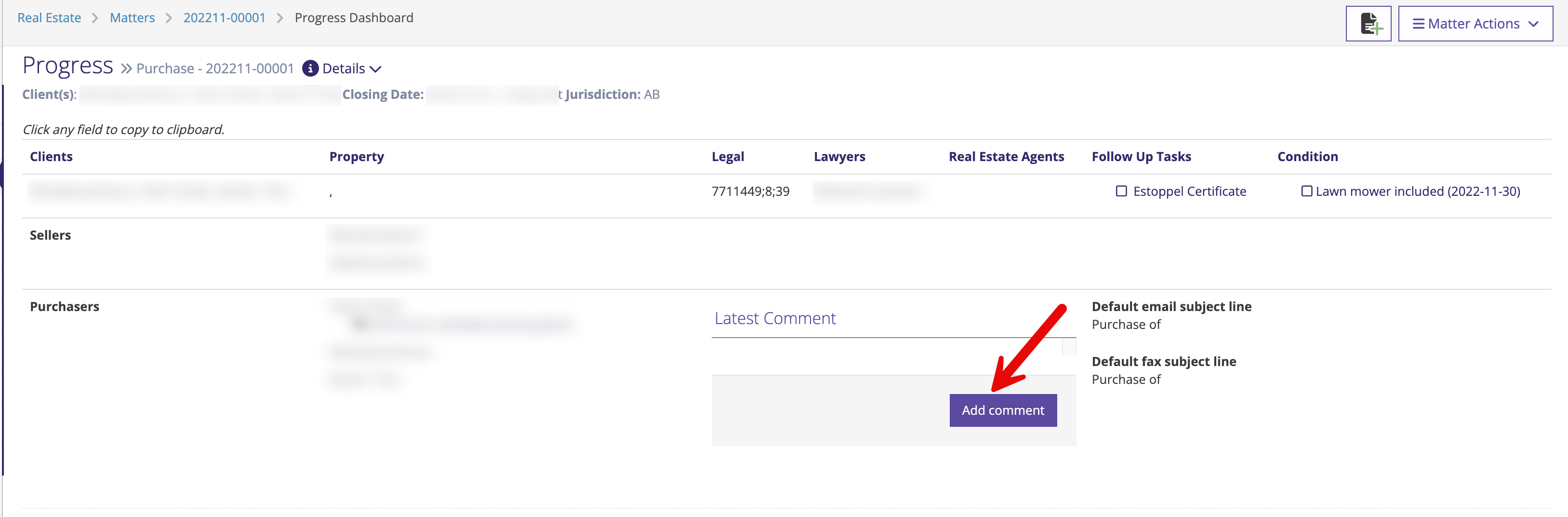The width and height of the screenshot is (1568, 517).
Task: Click the new document icon button
Action: point(1368,24)
